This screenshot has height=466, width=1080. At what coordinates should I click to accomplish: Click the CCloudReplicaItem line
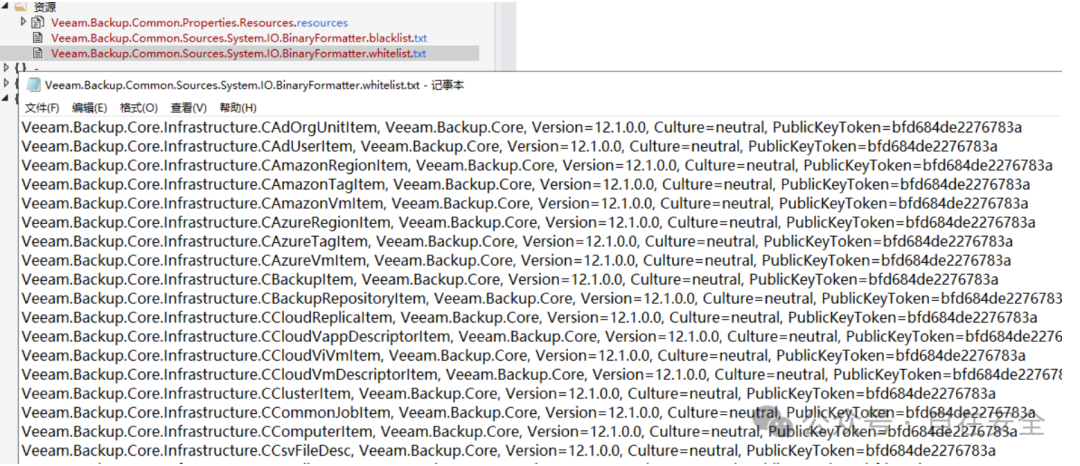pyautogui.click(x=530, y=318)
